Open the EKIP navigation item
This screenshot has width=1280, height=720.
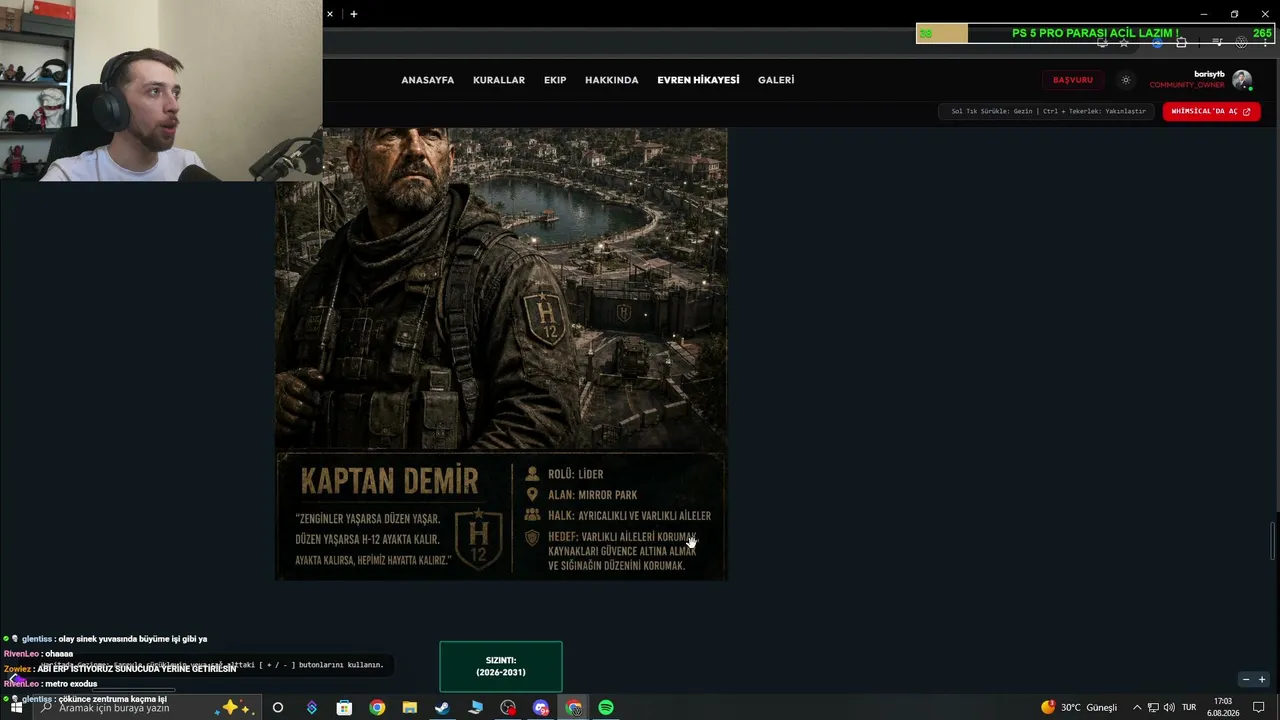pyautogui.click(x=555, y=80)
